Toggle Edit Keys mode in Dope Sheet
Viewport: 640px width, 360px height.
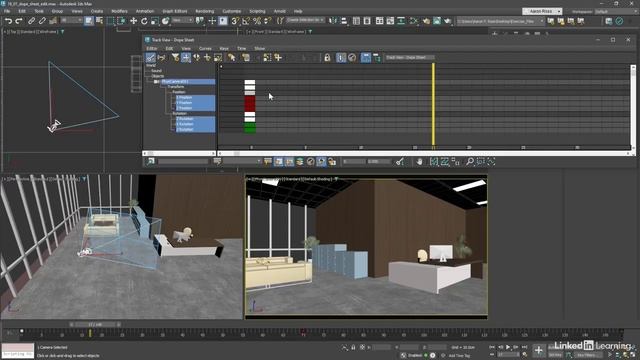click(x=151, y=58)
